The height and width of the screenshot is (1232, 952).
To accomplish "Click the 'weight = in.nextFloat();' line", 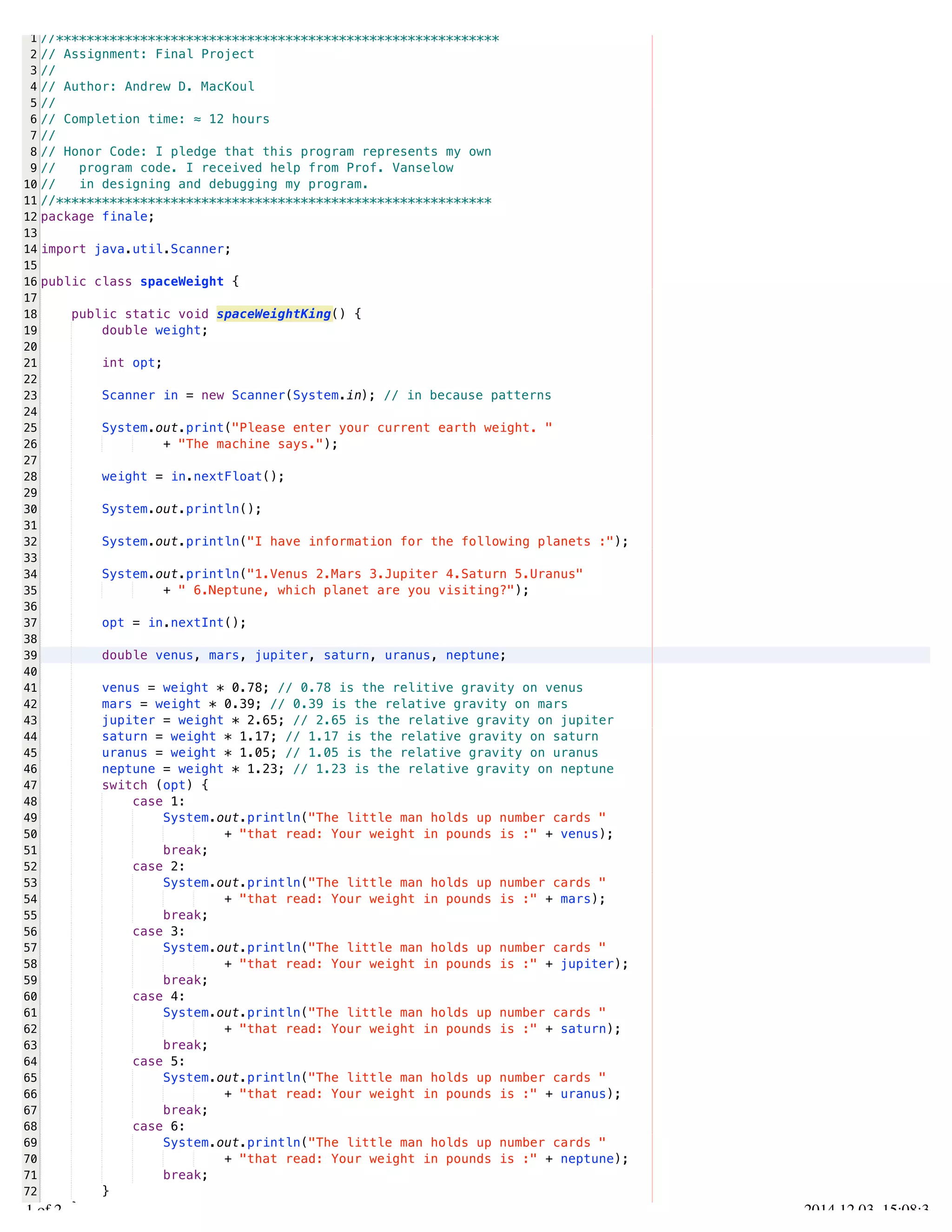I will tap(193, 477).
